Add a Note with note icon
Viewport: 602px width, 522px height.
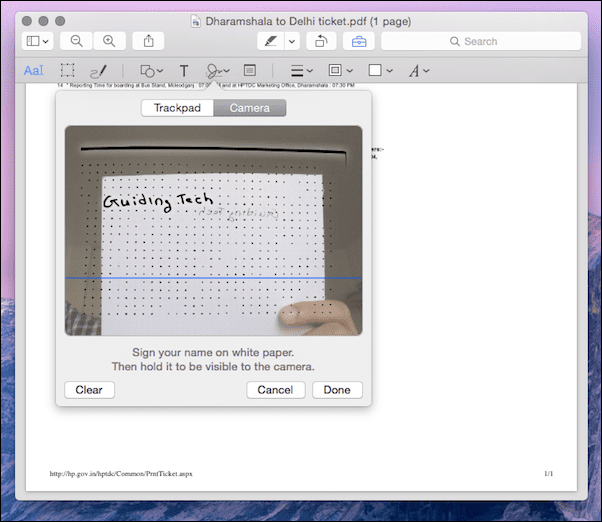(250, 70)
